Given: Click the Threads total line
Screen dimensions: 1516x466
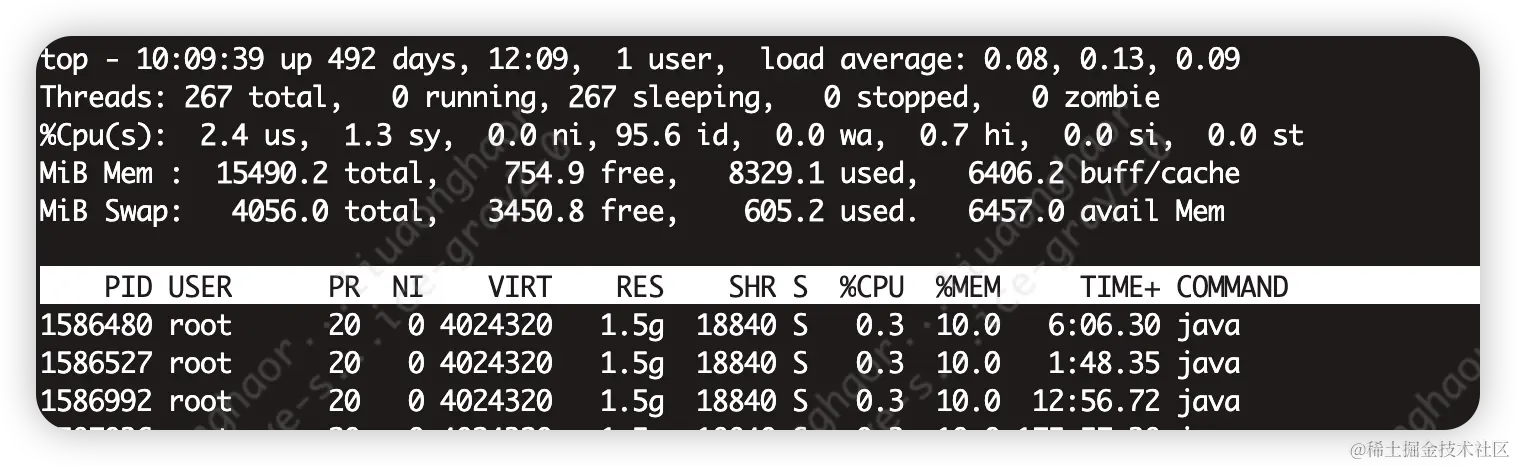Looking at the screenshot, I should [x=600, y=97].
